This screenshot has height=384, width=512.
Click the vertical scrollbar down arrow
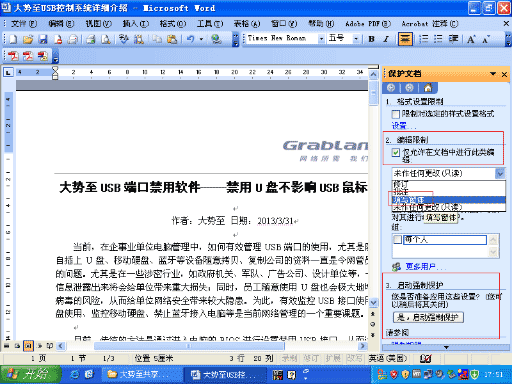[374, 302]
